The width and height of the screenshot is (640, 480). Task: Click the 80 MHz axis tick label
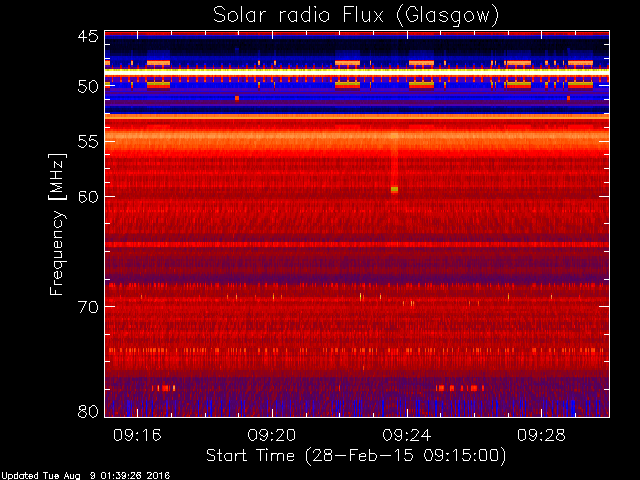coord(88,411)
